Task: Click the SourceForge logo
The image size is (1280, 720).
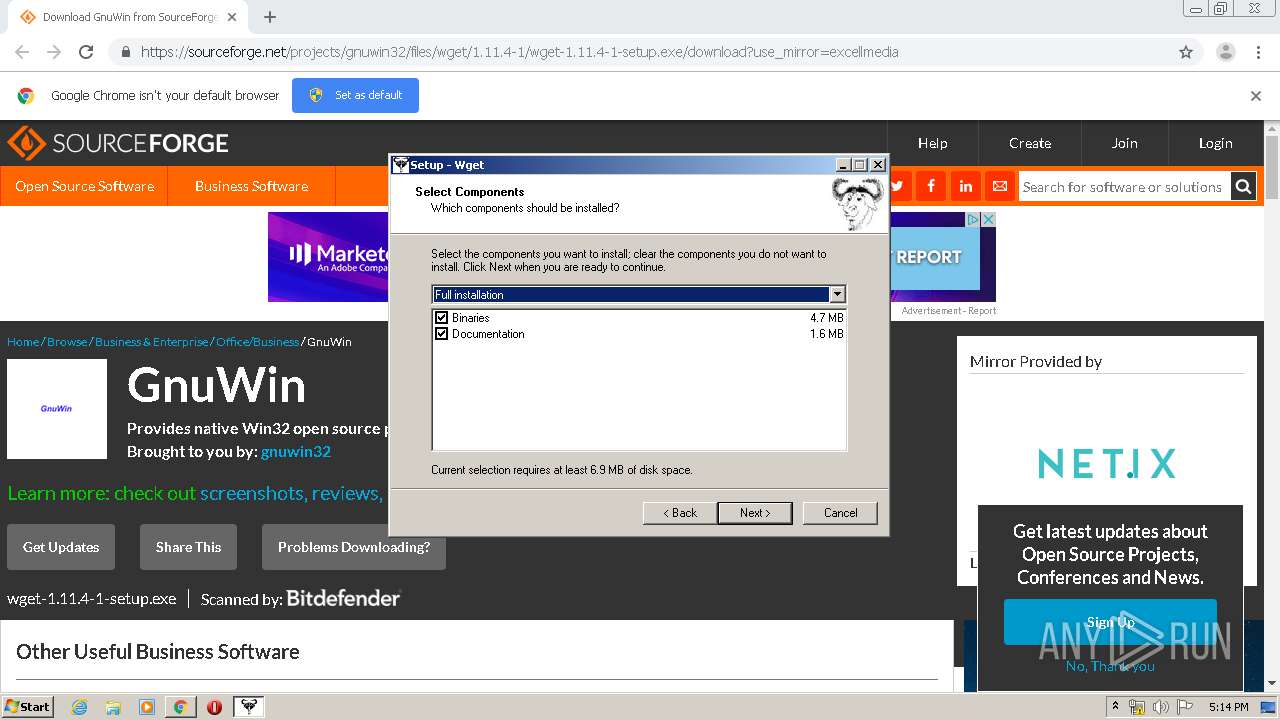Action: tap(118, 143)
